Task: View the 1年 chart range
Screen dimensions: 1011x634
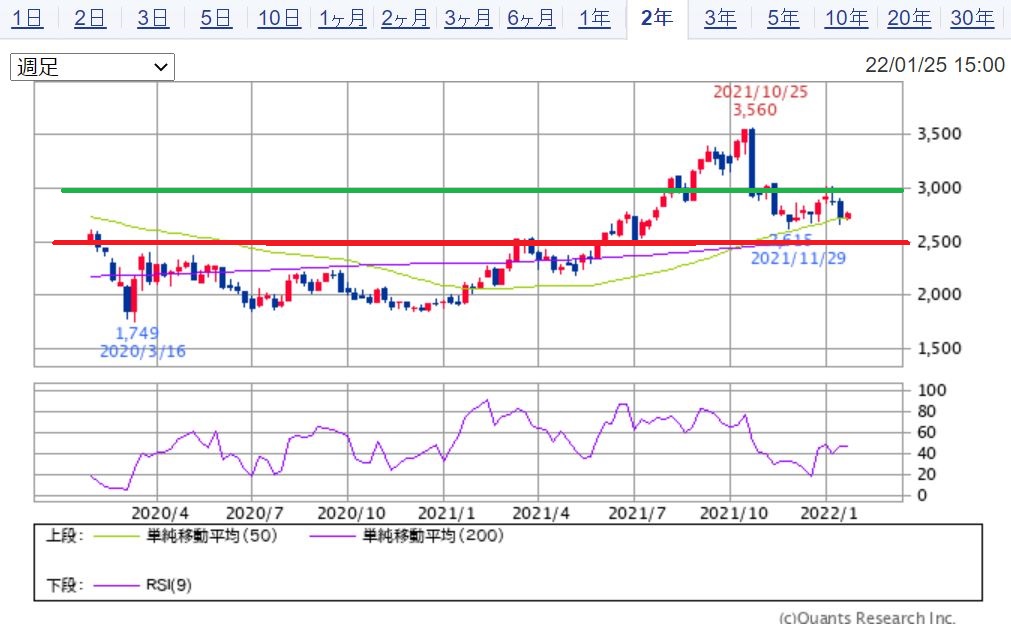Action: click(594, 18)
